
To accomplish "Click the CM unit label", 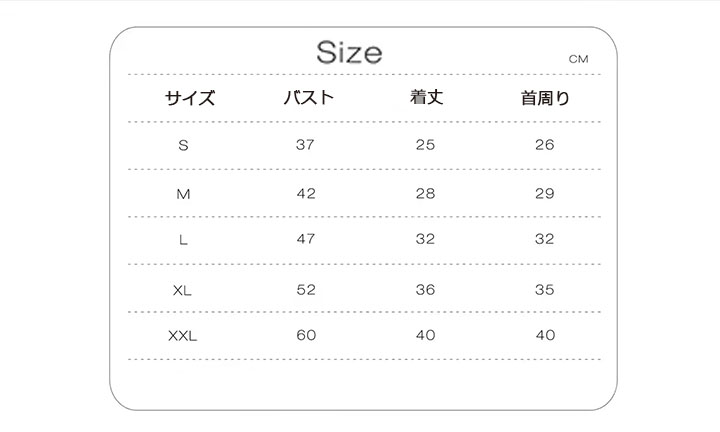I will [578, 59].
